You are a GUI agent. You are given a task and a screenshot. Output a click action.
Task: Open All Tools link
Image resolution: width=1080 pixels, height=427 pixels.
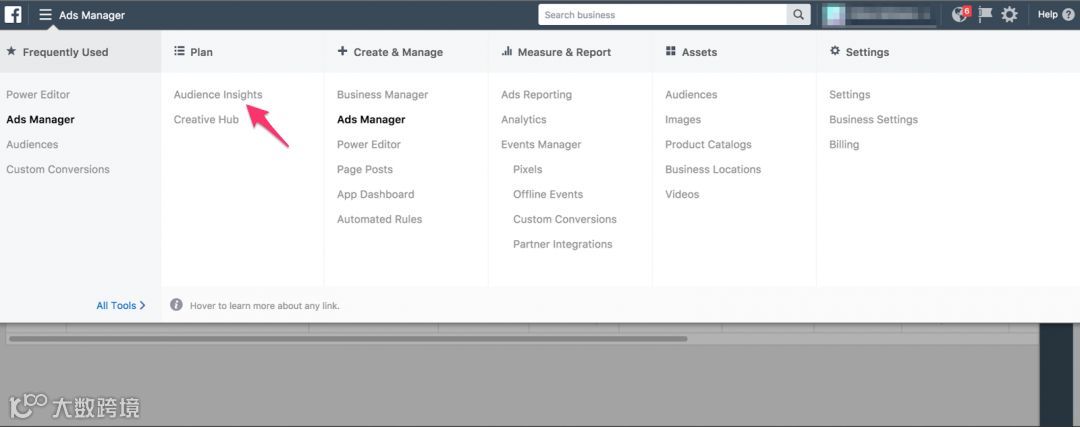click(x=121, y=305)
